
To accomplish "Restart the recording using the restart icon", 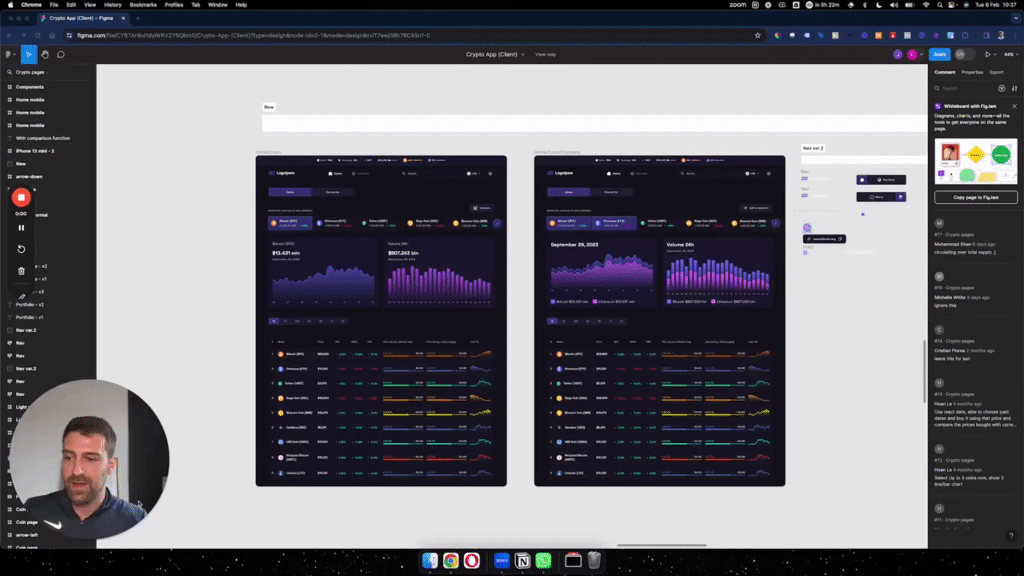I will (x=21, y=248).
